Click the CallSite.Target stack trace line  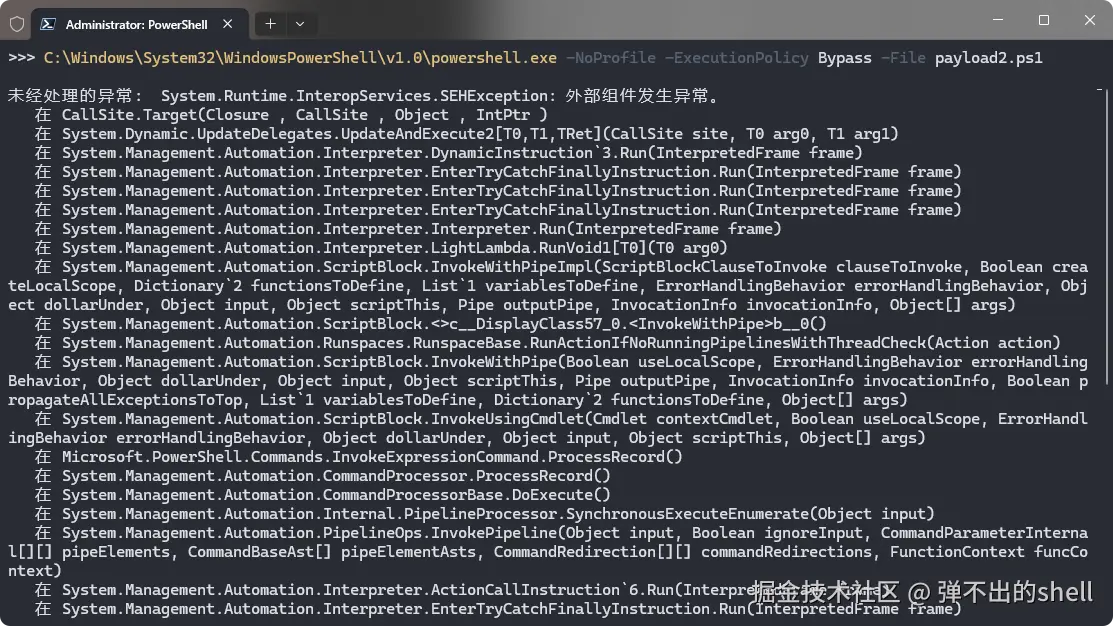pos(291,115)
